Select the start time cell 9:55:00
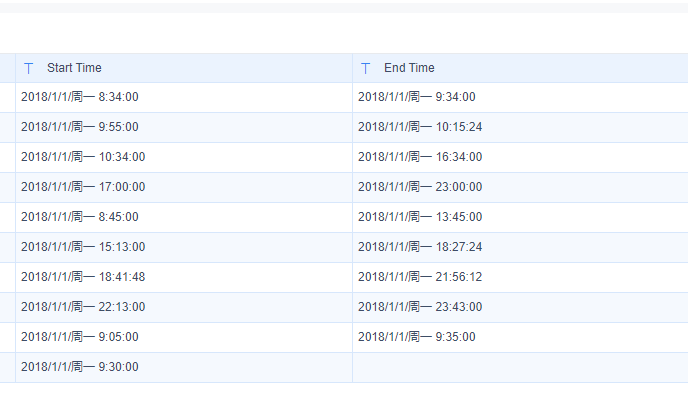This screenshot has width=688, height=401. pyautogui.click(x=80, y=127)
